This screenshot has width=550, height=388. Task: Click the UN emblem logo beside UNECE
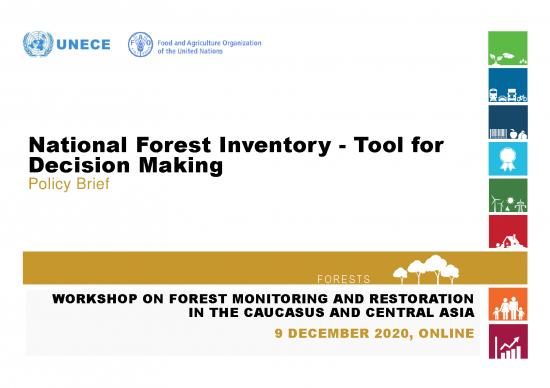point(38,44)
